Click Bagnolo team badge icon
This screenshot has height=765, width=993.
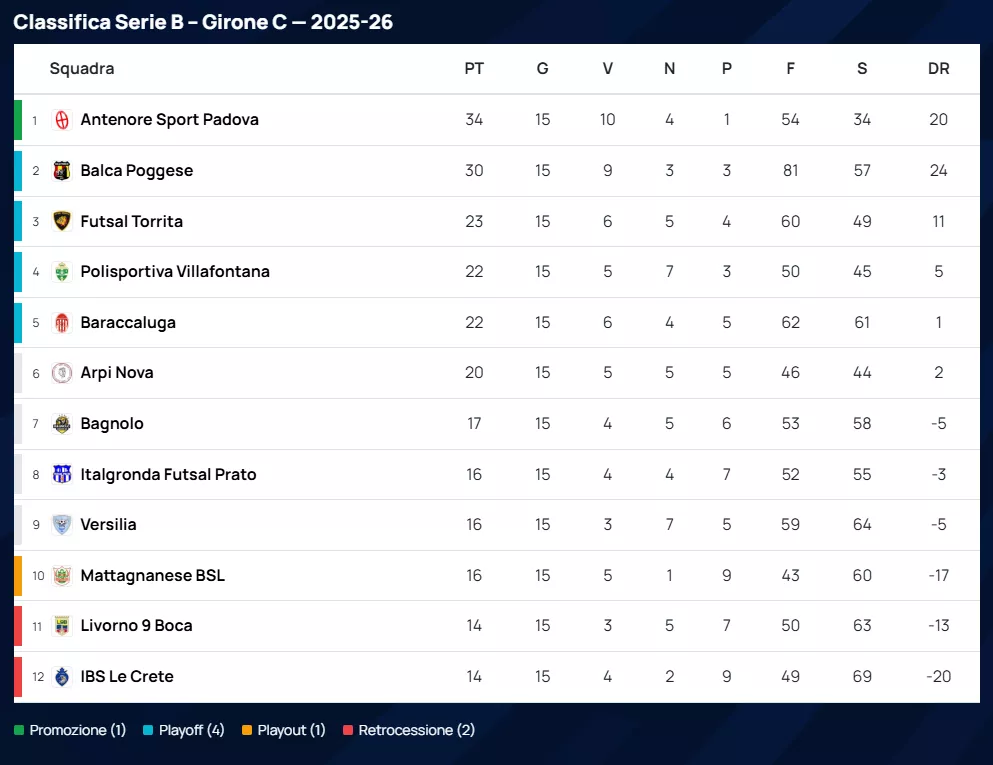pos(62,424)
